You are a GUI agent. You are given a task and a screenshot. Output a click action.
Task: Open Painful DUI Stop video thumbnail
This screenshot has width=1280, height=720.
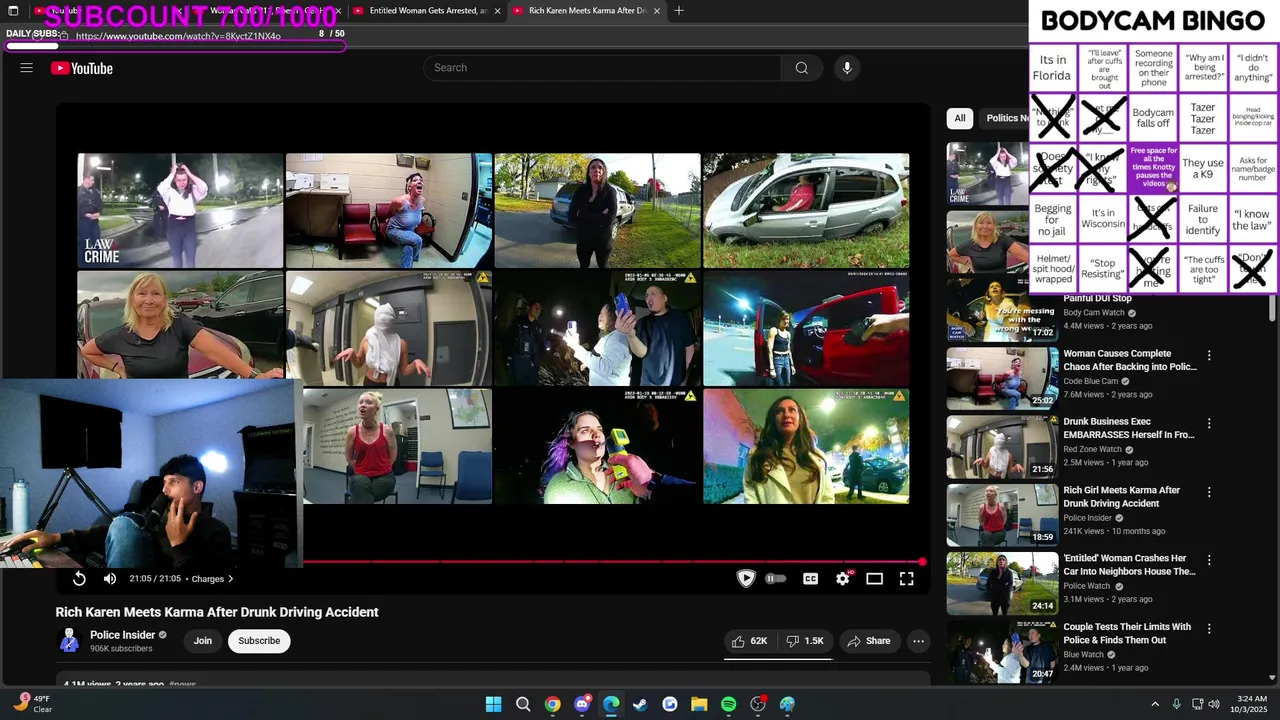(x=1002, y=310)
